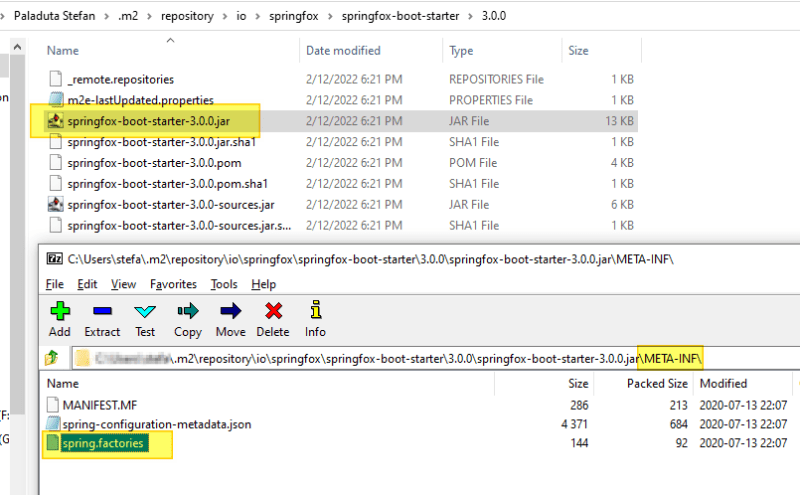Click the REPOSITORIES File type cell
This screenshot has height=495, width=800.
(x=496, y=79)
